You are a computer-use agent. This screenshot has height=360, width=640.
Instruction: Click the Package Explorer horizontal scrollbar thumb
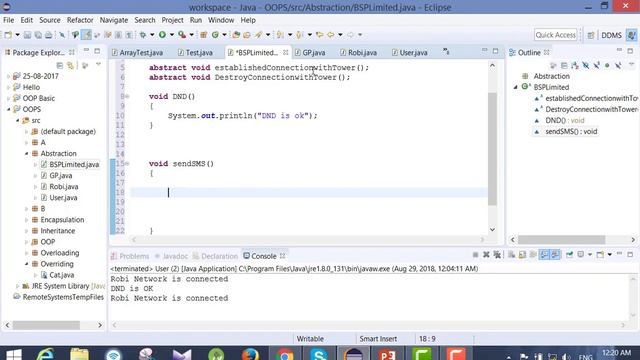46,325
